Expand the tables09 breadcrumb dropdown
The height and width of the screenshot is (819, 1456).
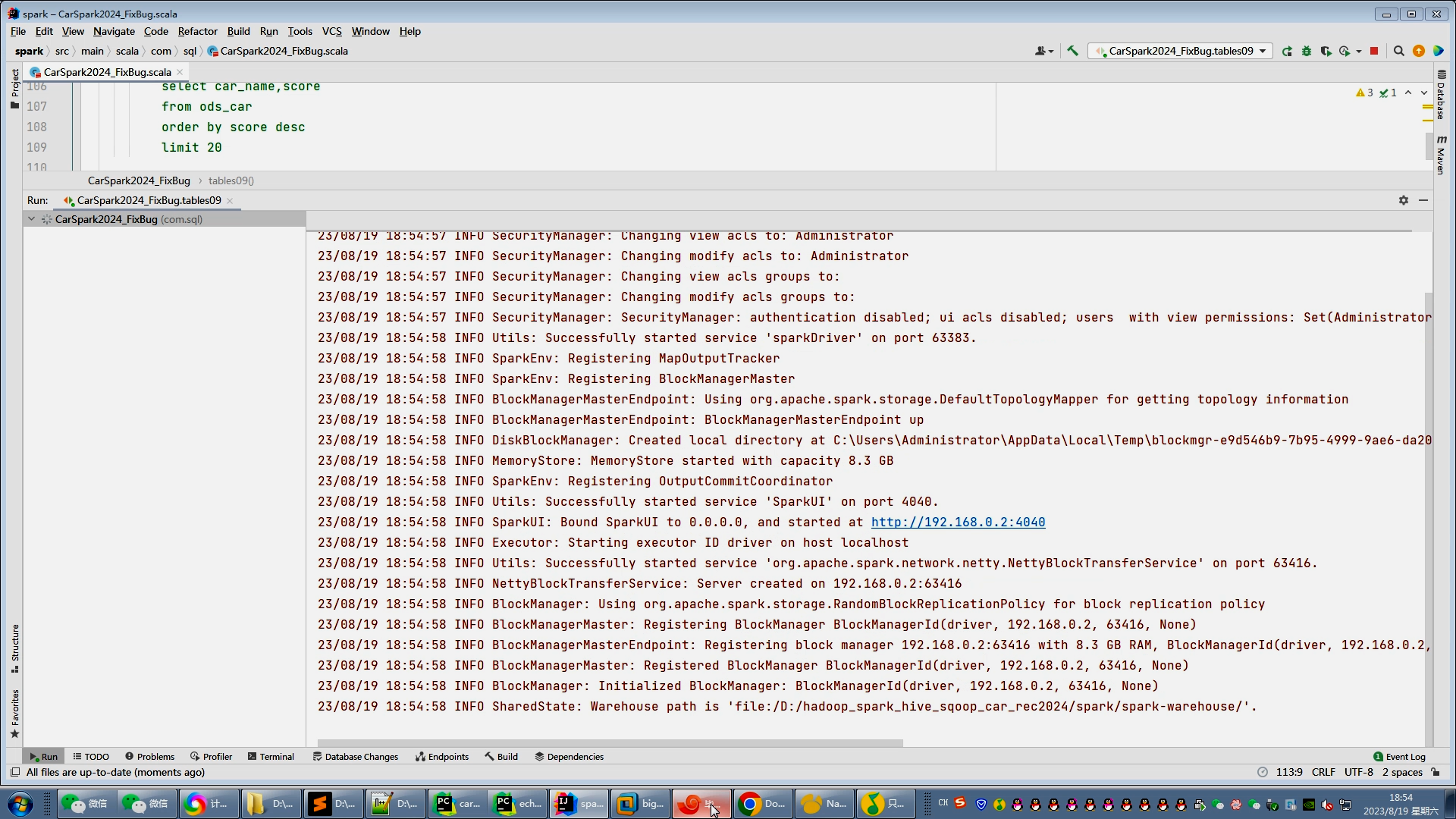pos(230,180)
